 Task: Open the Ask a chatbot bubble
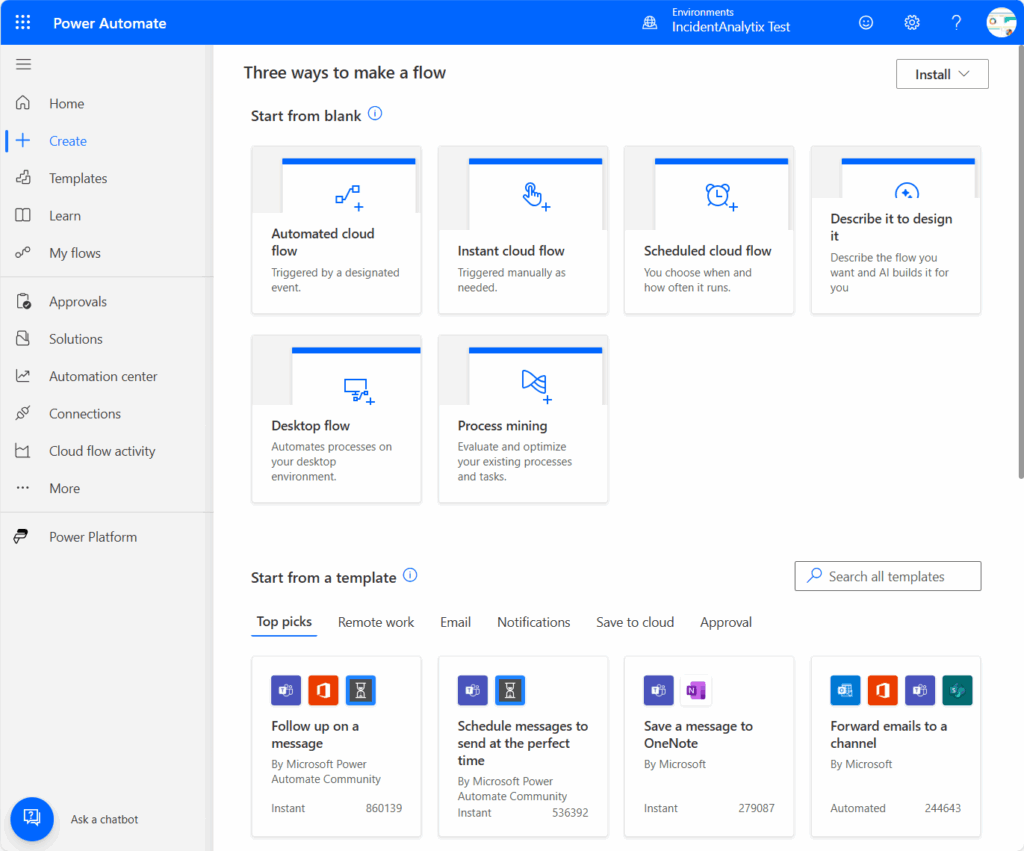click(x=32, y=819)
